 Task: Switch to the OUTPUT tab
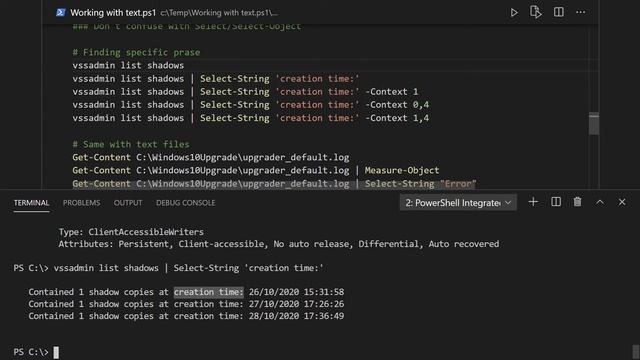(x=128, y=203)
